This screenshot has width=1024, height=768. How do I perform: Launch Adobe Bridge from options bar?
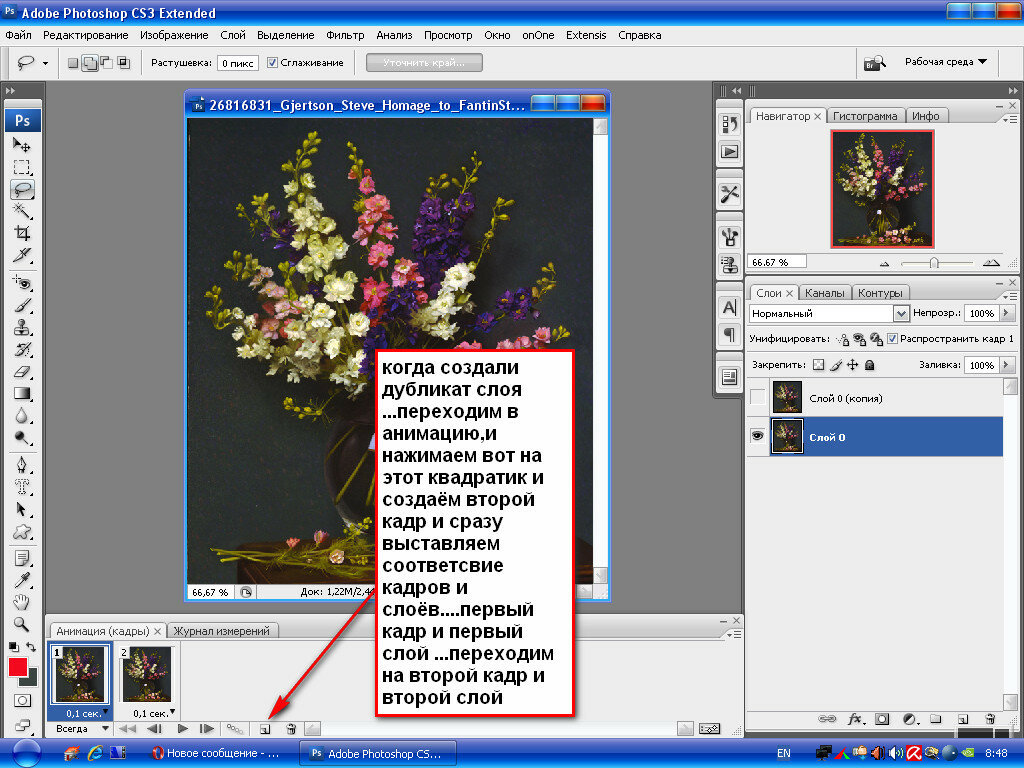coord(874,63)
